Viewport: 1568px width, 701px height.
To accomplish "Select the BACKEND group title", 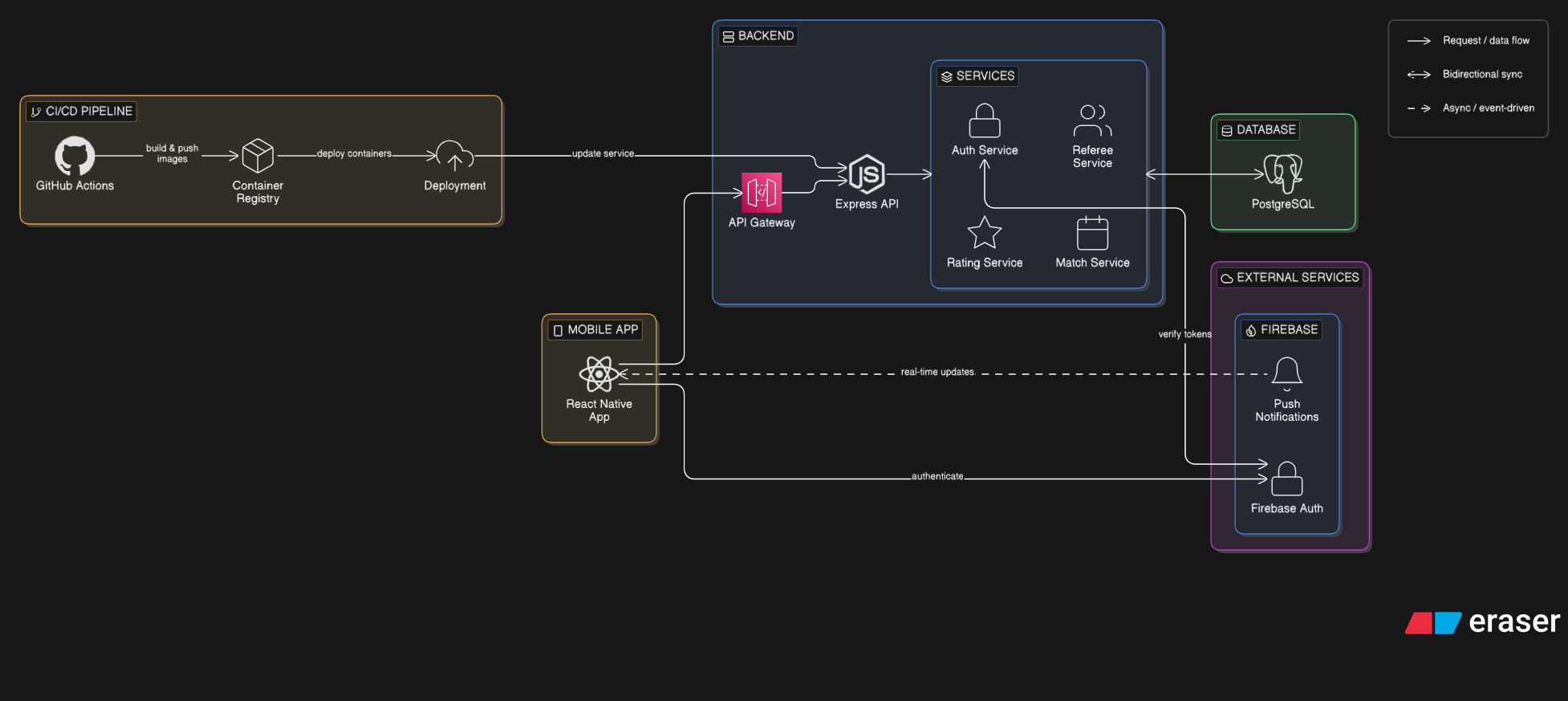I will [x=766, y=36].
